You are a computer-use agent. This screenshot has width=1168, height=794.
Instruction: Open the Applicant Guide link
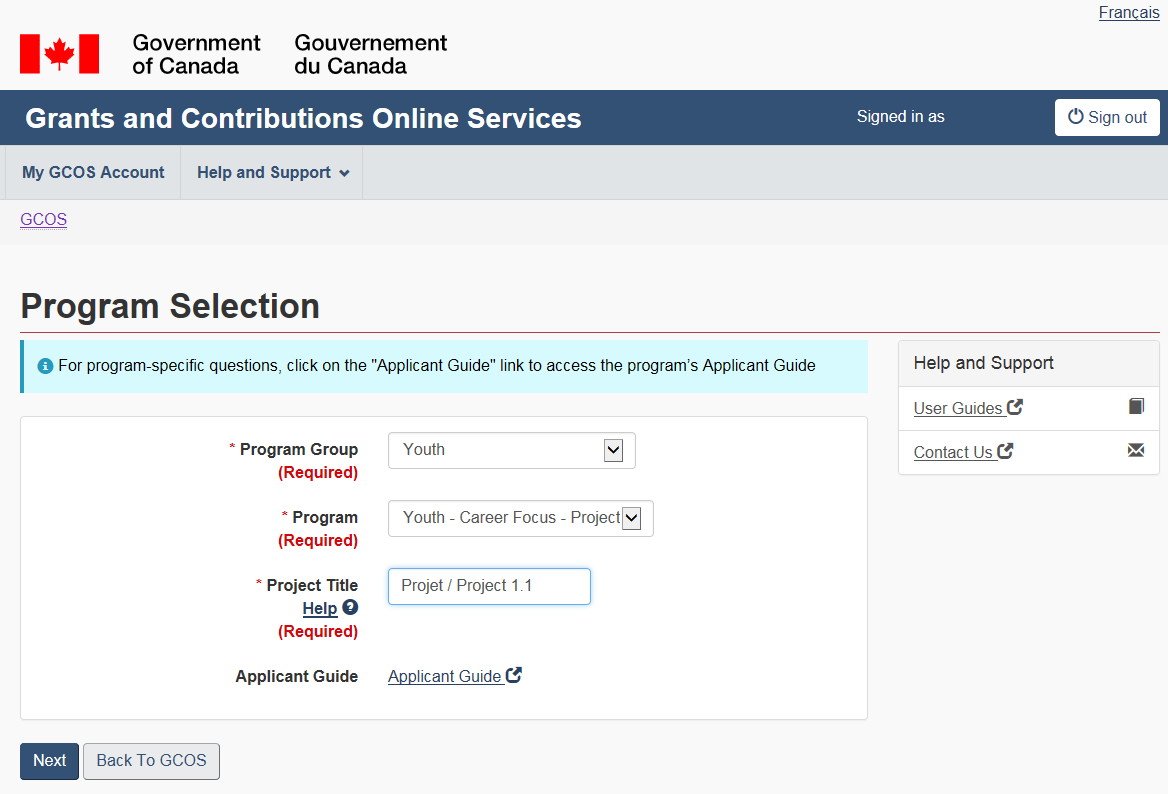coord(444,677)
